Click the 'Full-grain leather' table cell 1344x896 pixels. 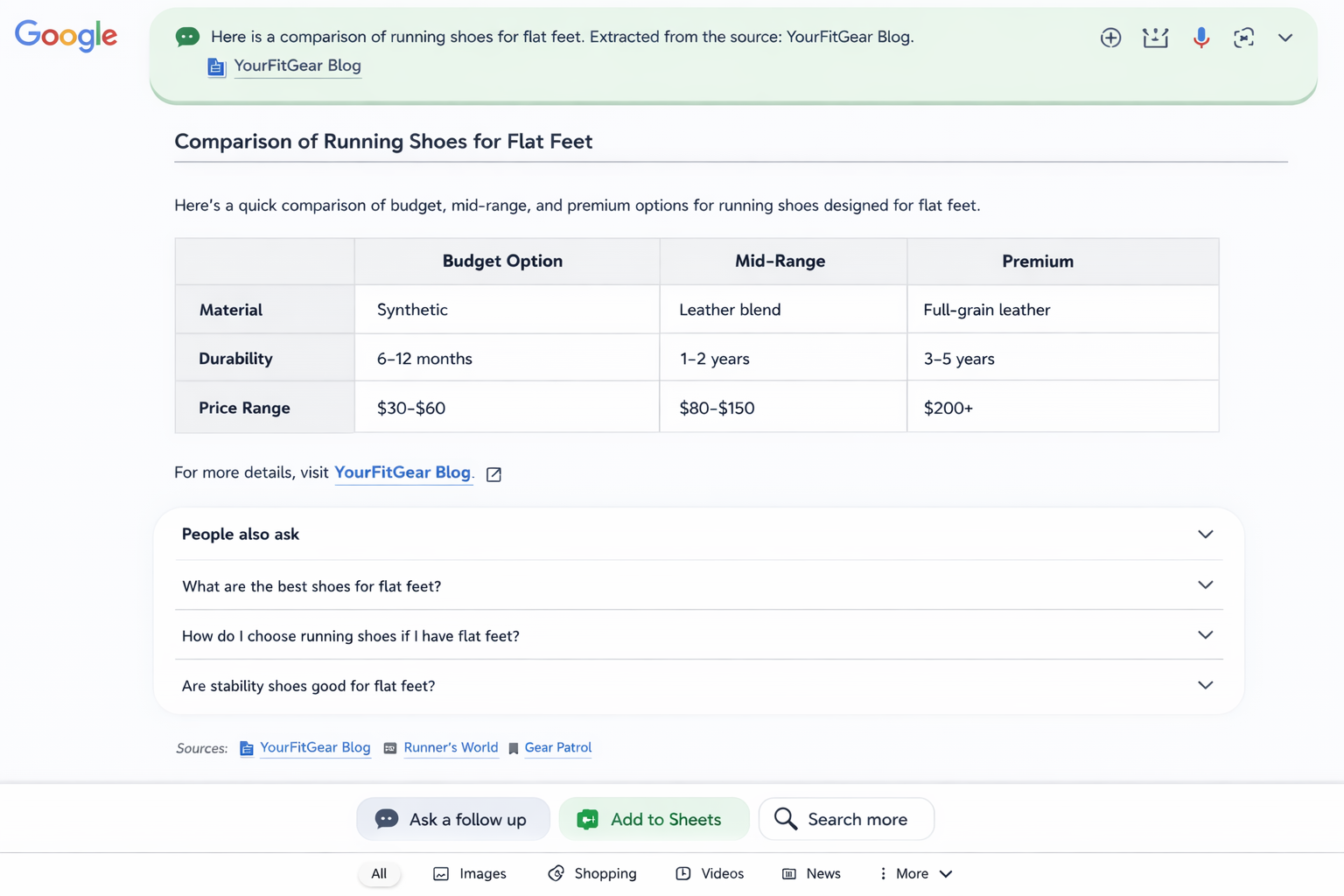pyautogui.click(x=1063, y=310)
